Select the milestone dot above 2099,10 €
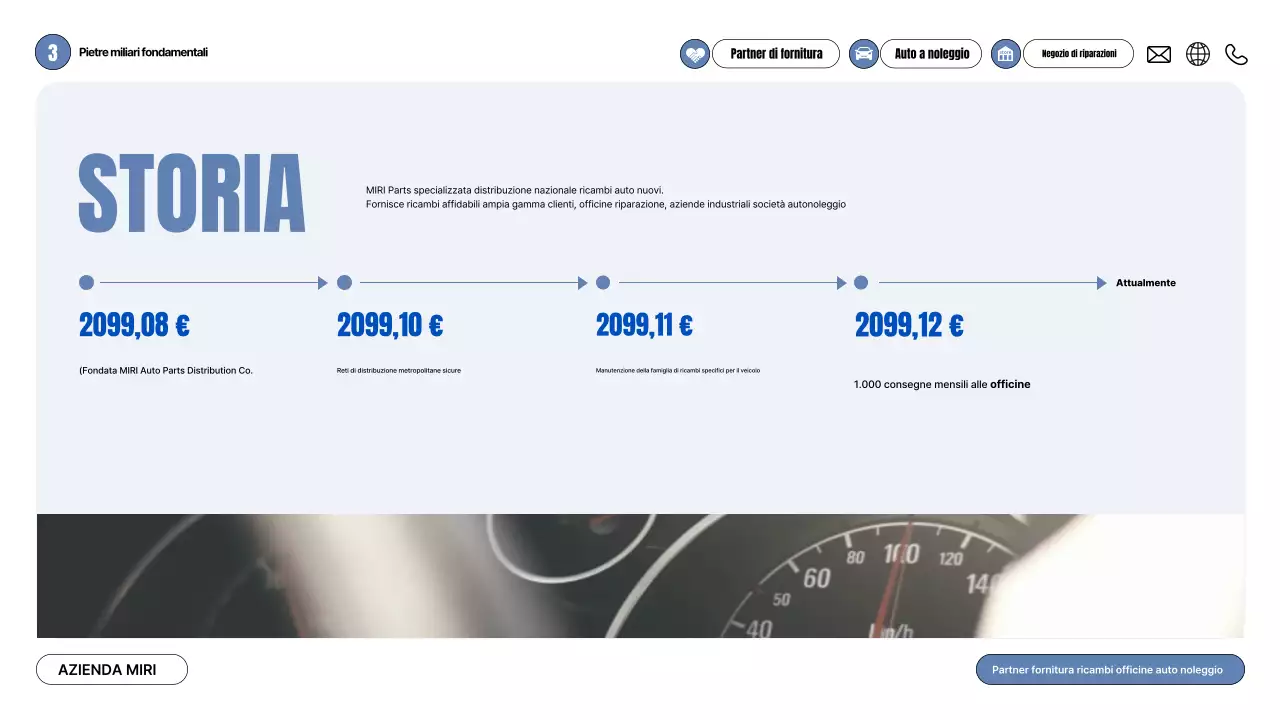1280x720 pixels. (x=344, y=282)
